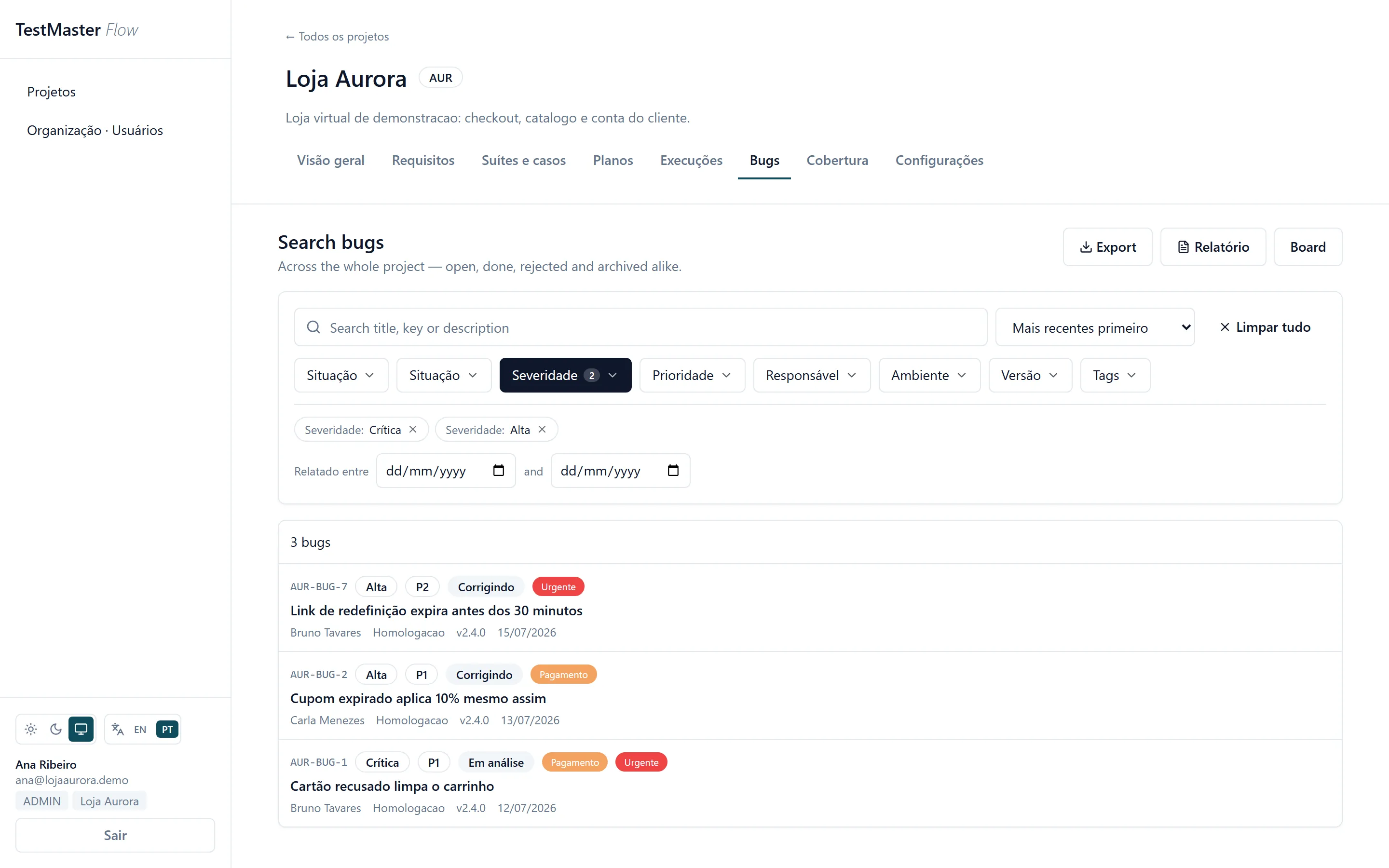Expand the Severidade filter dropdown
Screen dimensions: 1389x868
565,375
